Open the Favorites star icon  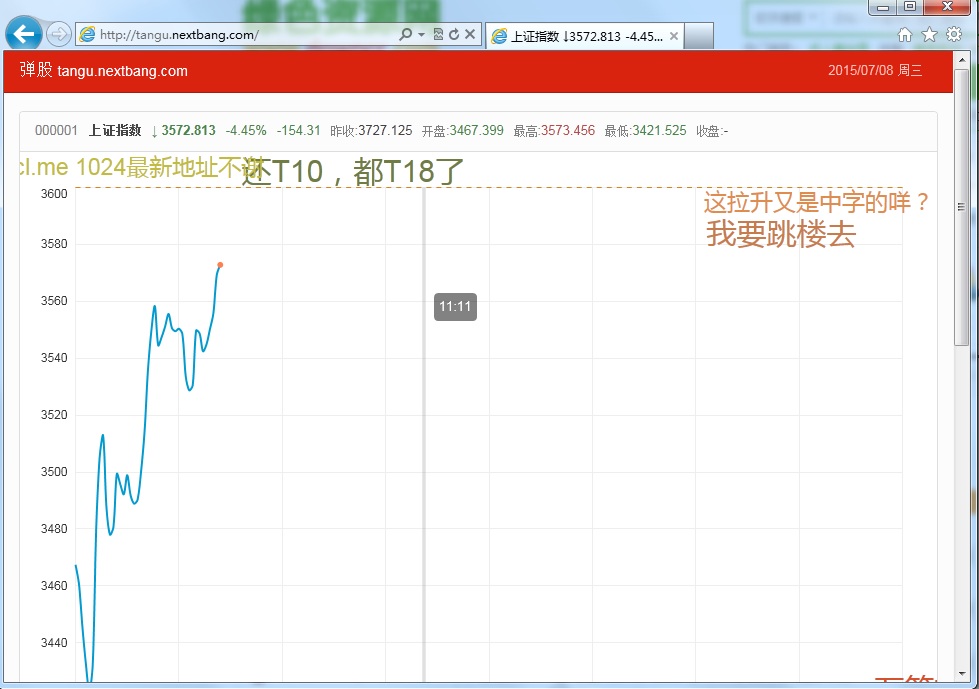click(x=929, y=35)
